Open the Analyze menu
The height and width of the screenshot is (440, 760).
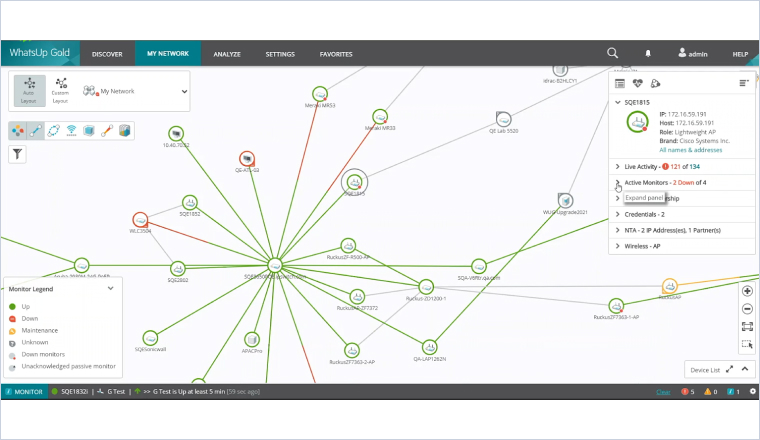coord(227,53)
